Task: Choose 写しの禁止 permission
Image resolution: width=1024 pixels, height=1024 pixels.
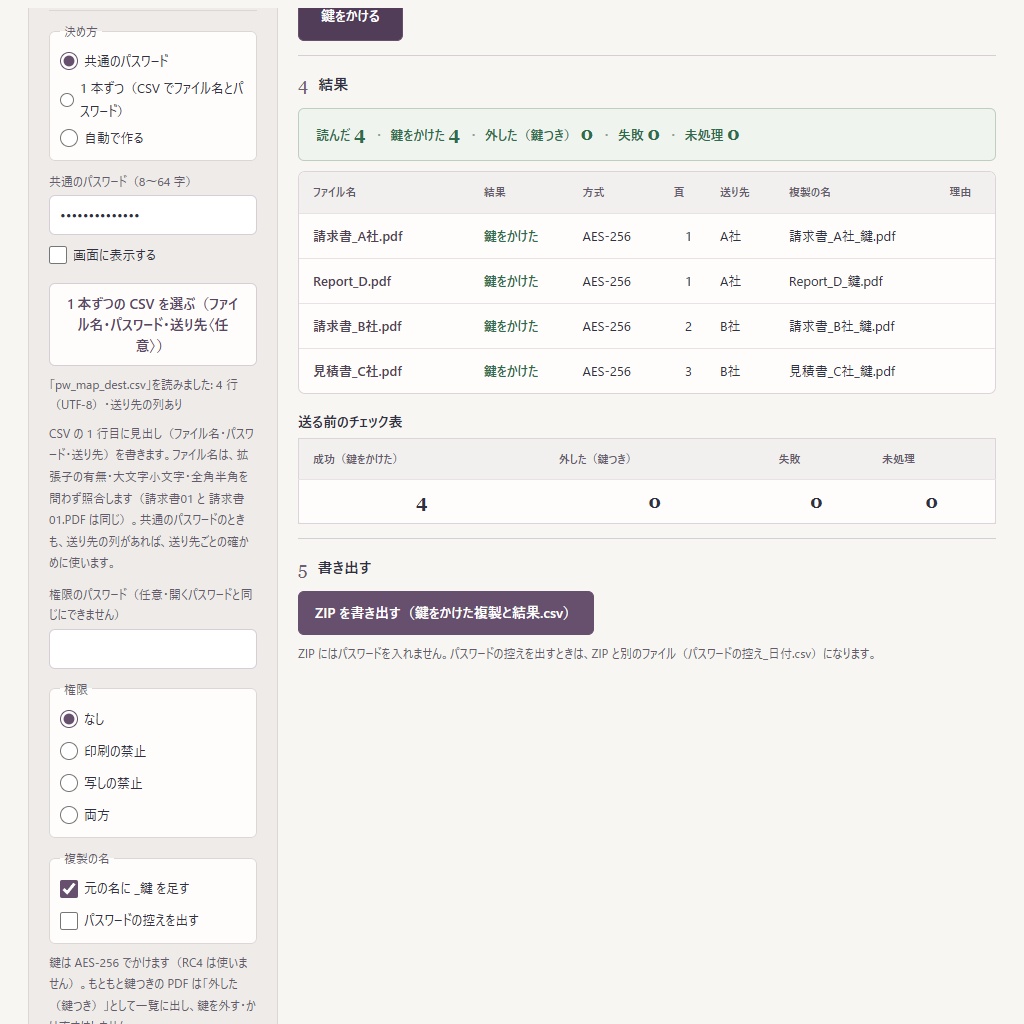Action: (x=69, y=783)
